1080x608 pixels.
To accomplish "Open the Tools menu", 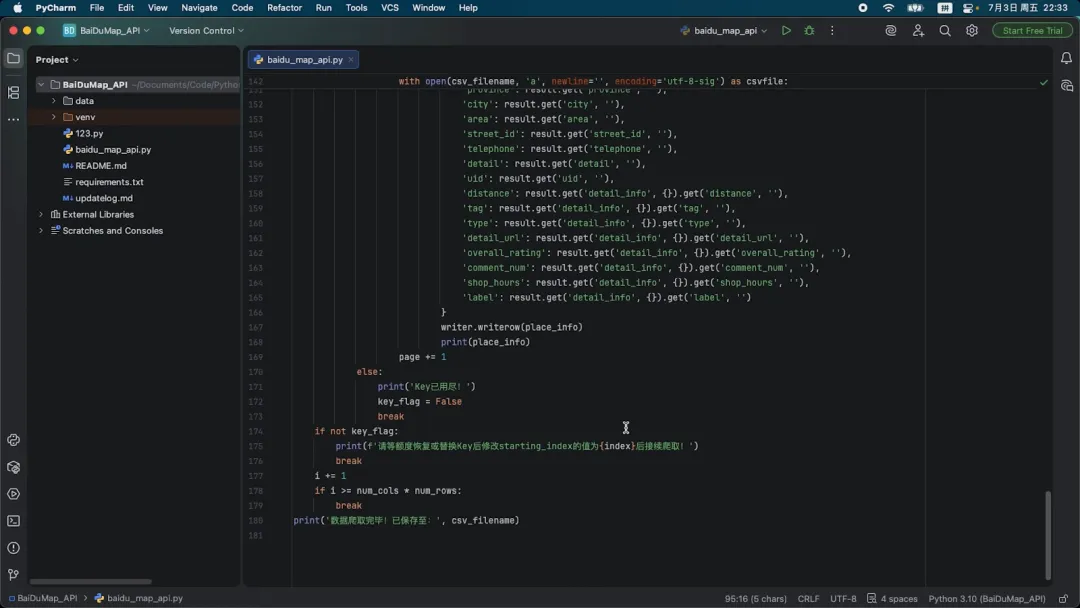I will (356, 8).
